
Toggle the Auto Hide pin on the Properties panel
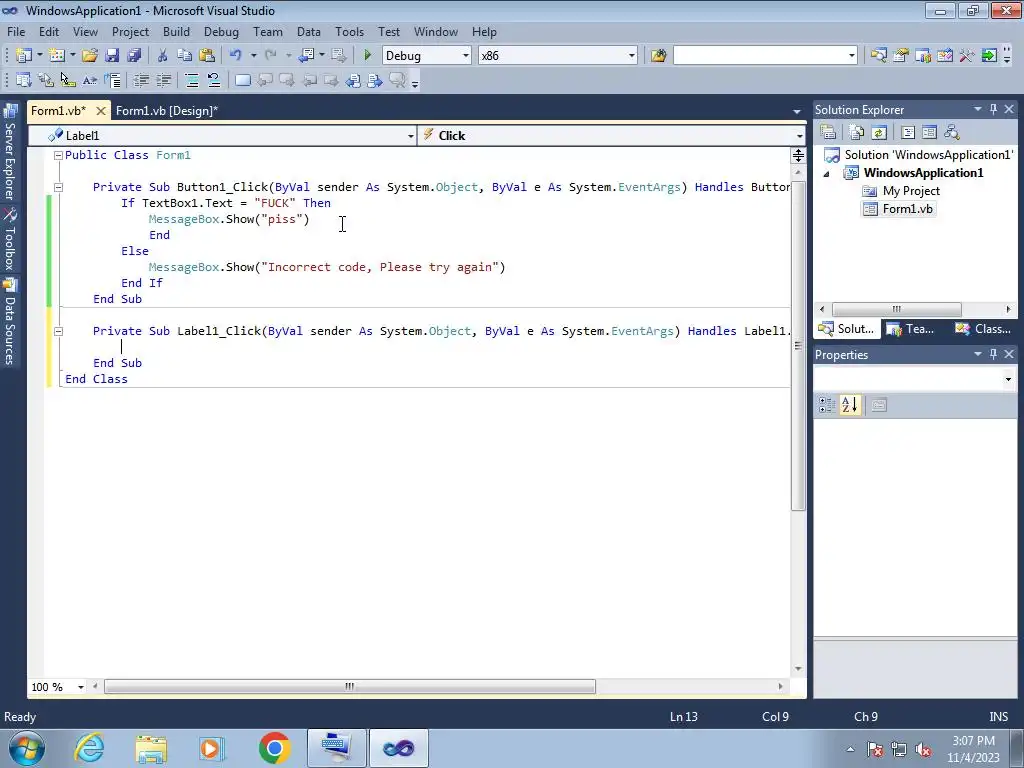click(x=993, y=354)
